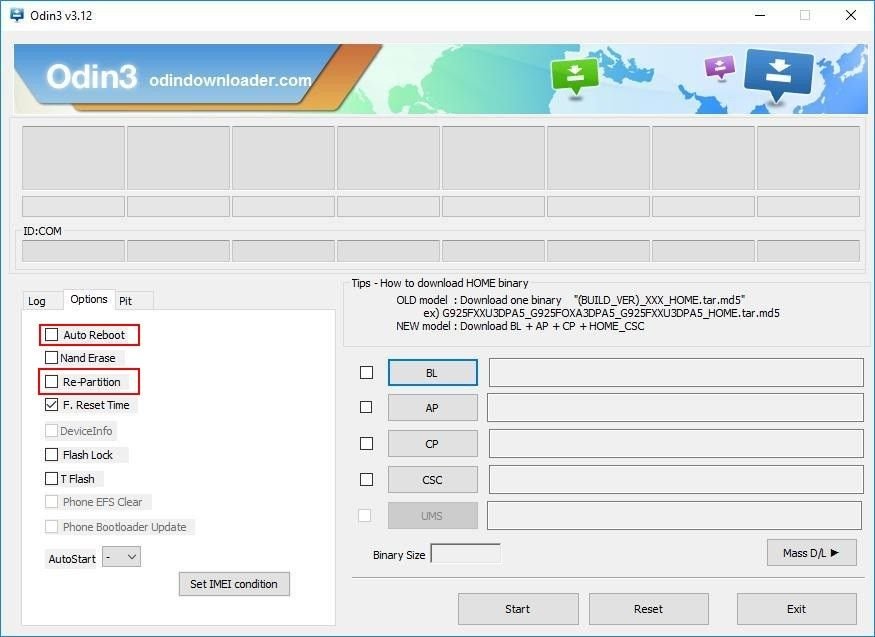Check the T Flash option
The image size is (875, 637).
pyautogui.click(x=51, y=479)
